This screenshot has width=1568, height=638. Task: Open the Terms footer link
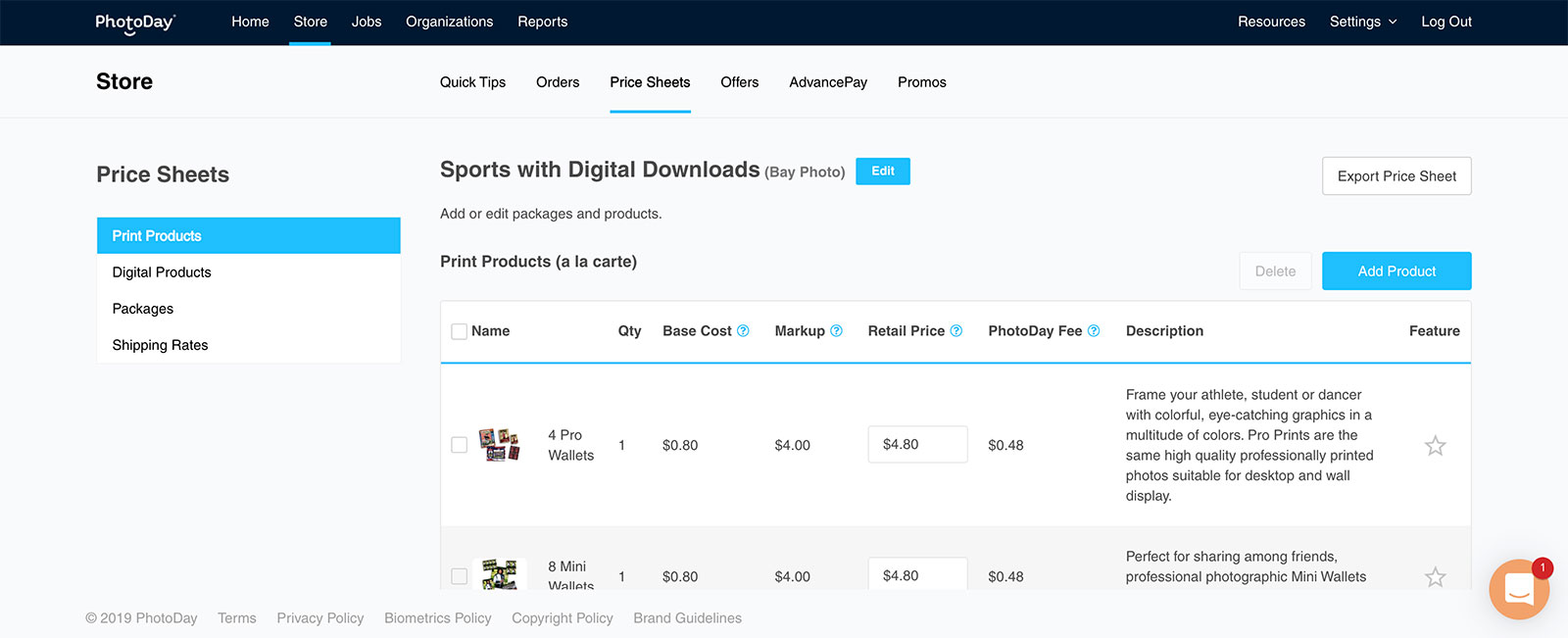point(237,618)
